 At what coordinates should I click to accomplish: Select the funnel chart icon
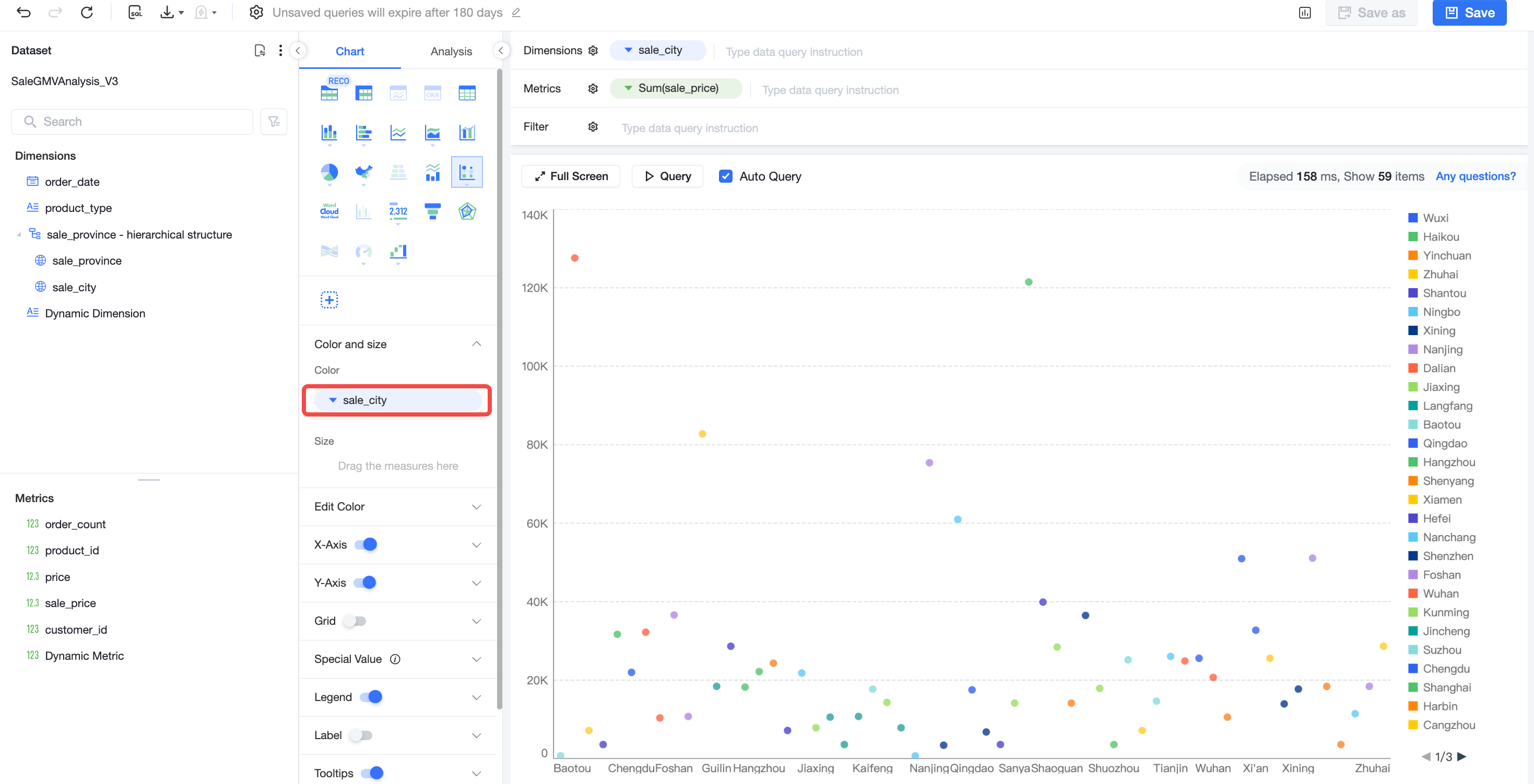coord(432,211)
